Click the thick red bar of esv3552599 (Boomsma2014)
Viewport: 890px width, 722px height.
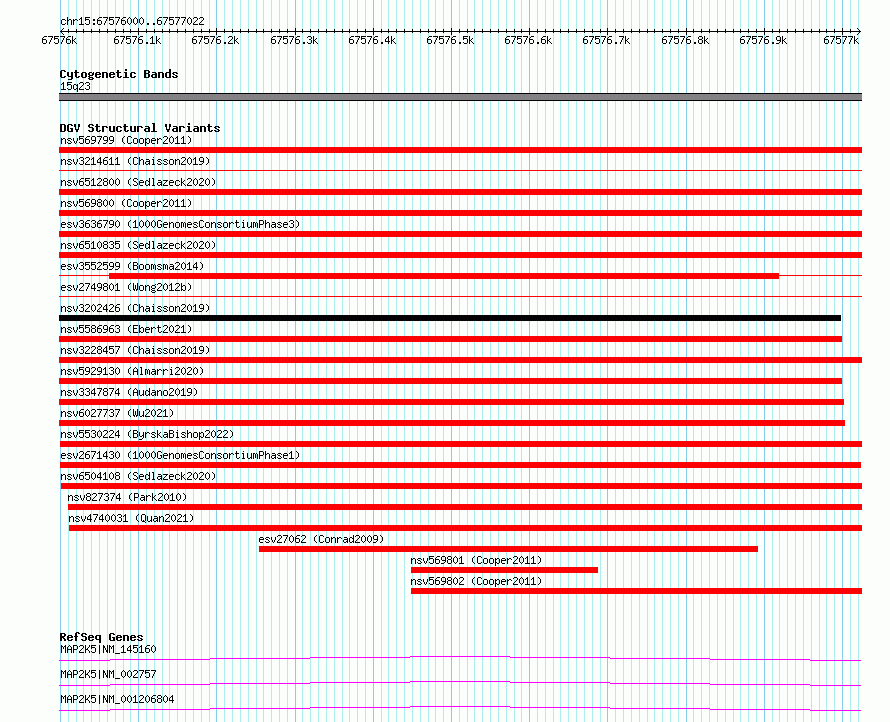coord(444,276)
